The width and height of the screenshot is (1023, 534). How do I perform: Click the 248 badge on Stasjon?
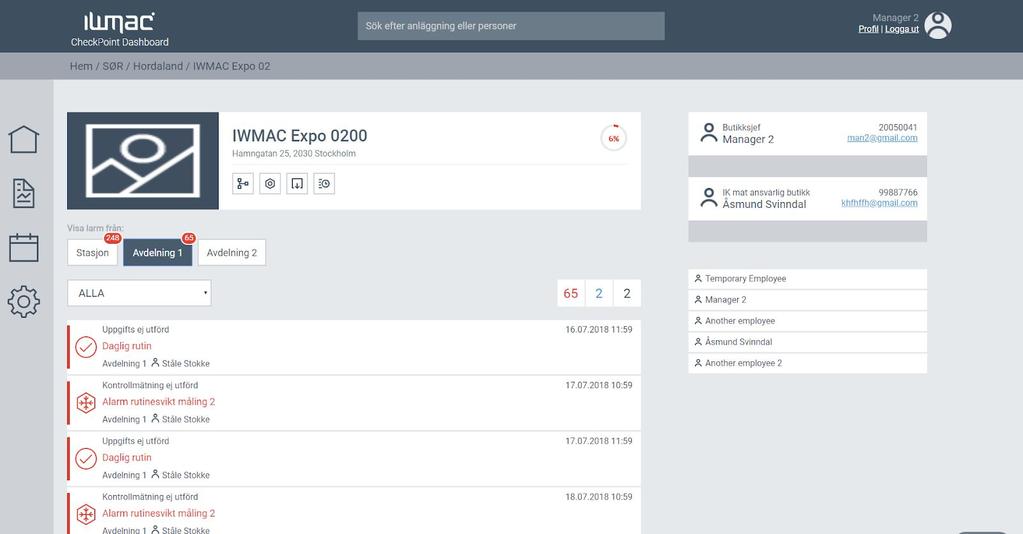112,238
